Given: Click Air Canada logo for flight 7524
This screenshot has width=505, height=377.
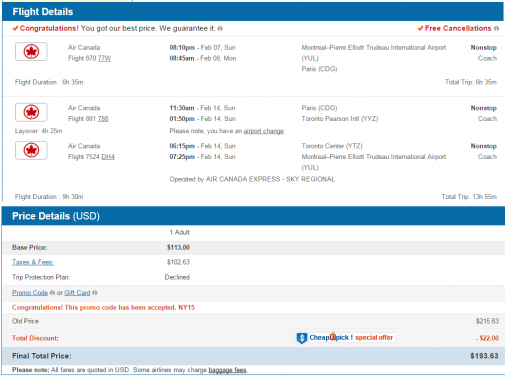Looking at the screenshot, I should point(31,150).
